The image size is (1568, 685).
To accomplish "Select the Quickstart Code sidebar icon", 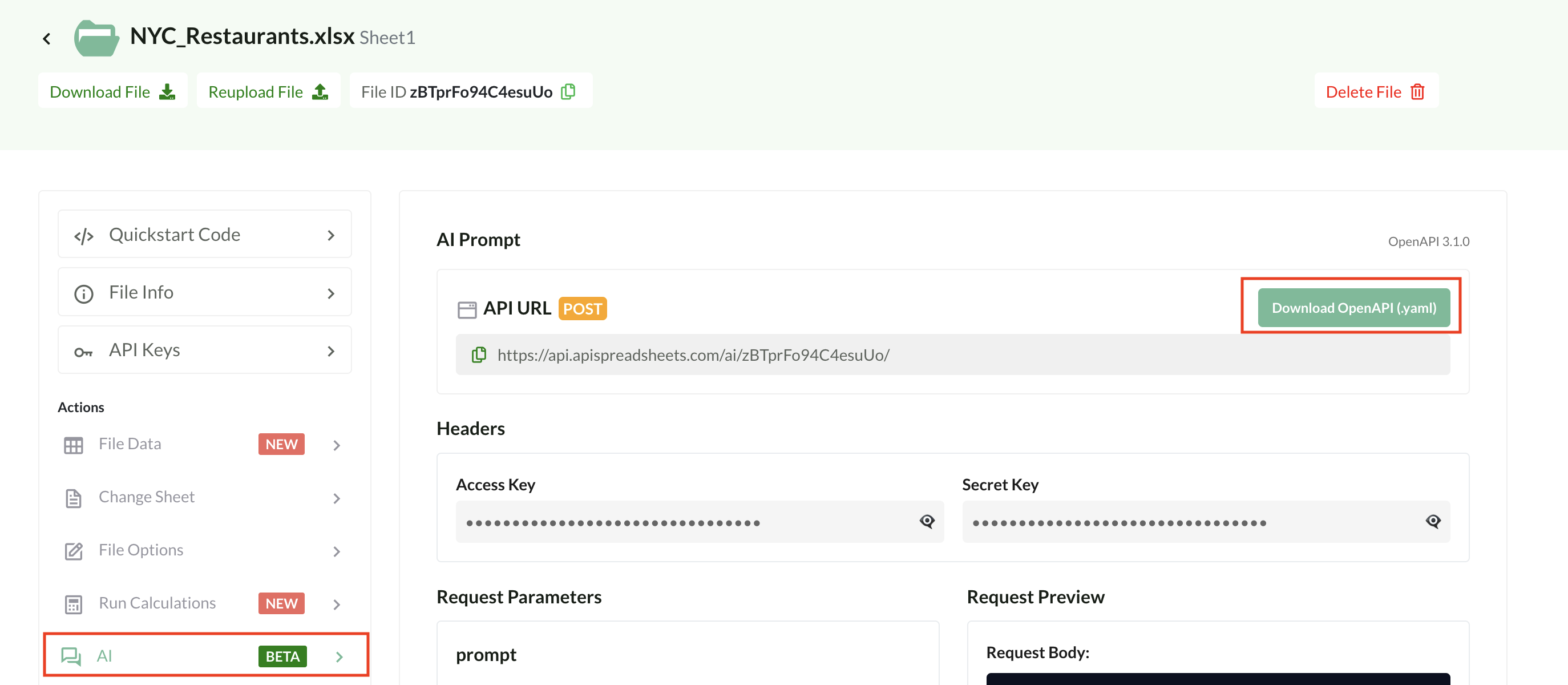I will coord(83,235).
